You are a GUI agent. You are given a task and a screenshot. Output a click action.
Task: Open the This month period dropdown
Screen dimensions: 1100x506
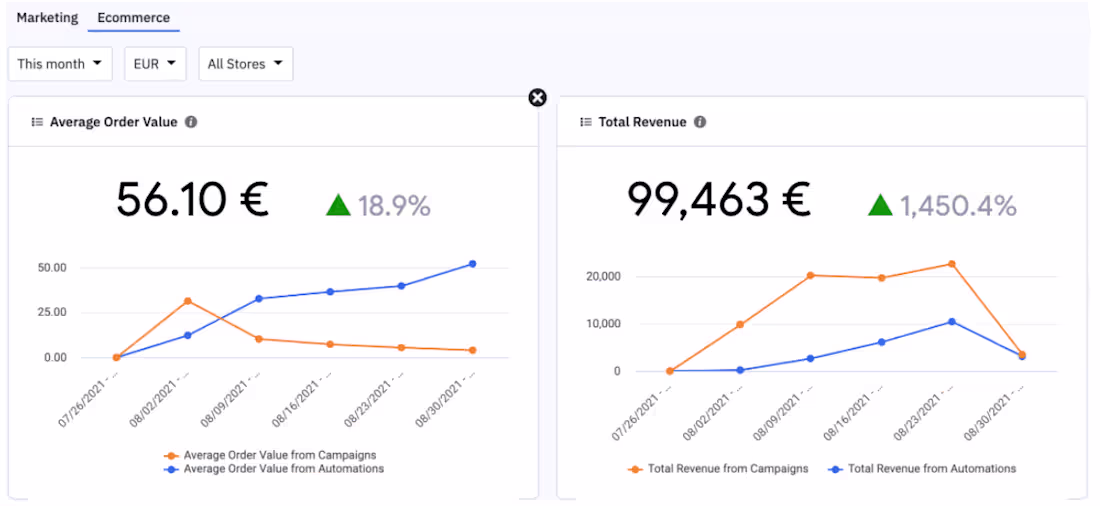(x=60, y=64)
